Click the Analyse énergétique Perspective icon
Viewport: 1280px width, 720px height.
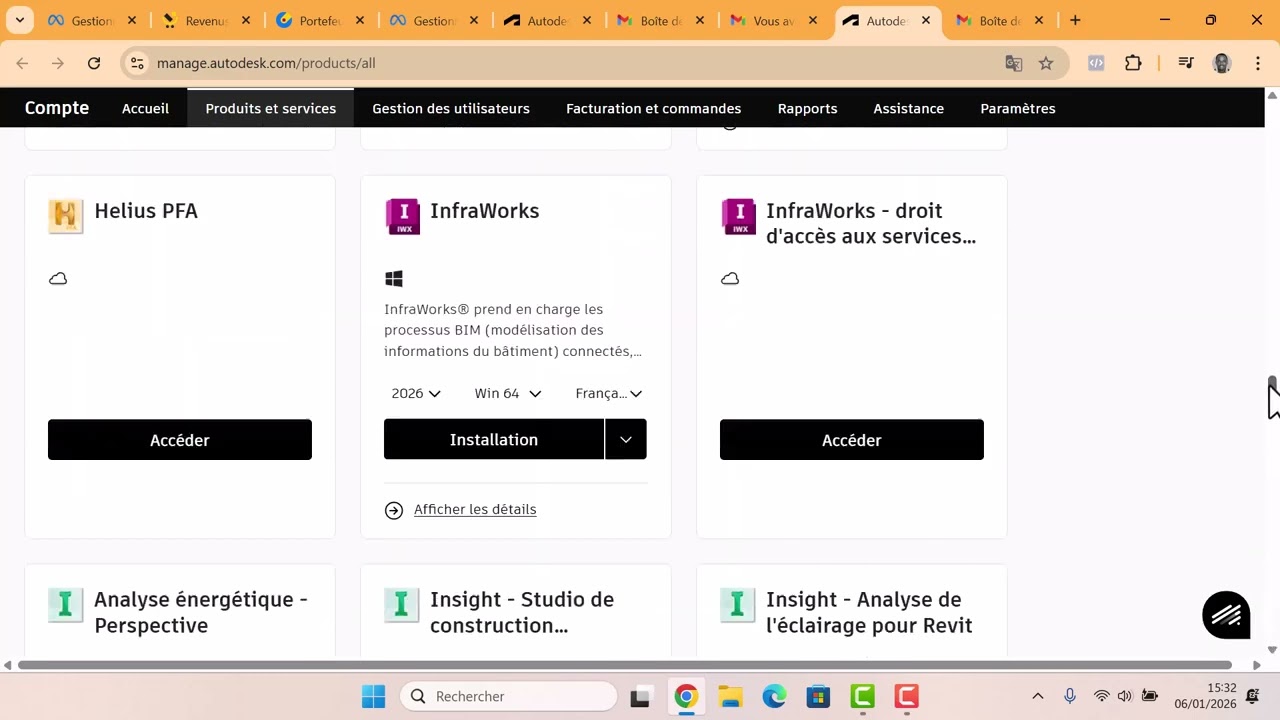pyautogui.click(x=66, y=604)
